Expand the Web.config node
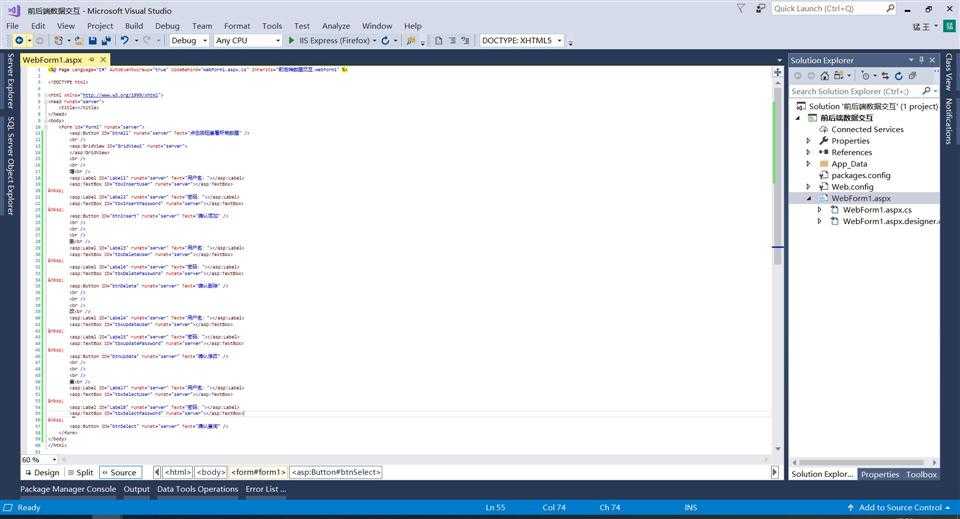Image resolution: width=960 pixels, height=519 pixels. pos(808,187)
